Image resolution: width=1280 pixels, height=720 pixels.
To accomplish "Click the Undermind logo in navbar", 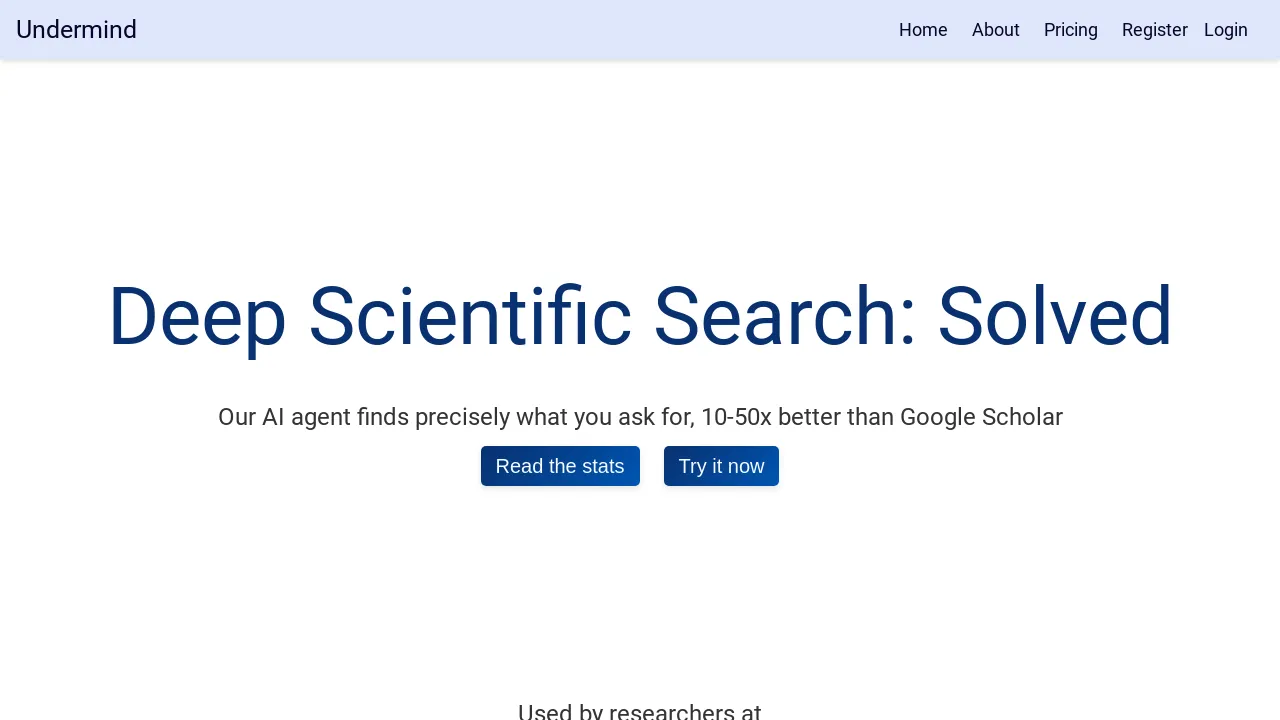I will coord(76,30).
